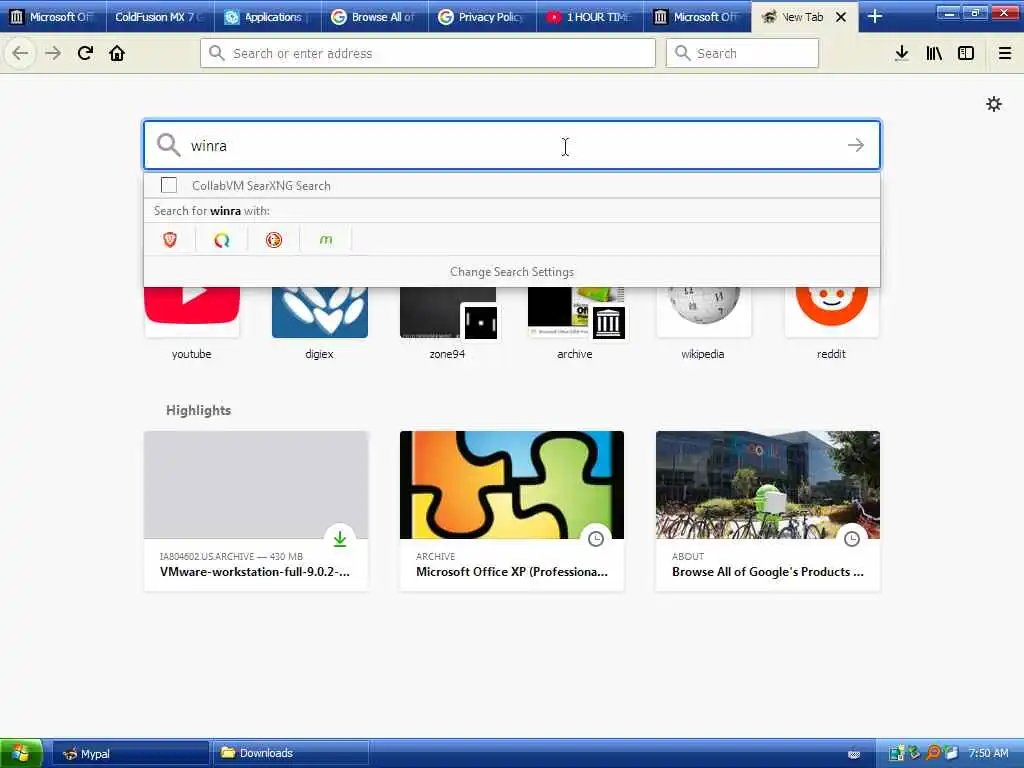Switch to the Applications tab
The height and width of the screenshot is (768, 1024).
click(x=268, y=17)
